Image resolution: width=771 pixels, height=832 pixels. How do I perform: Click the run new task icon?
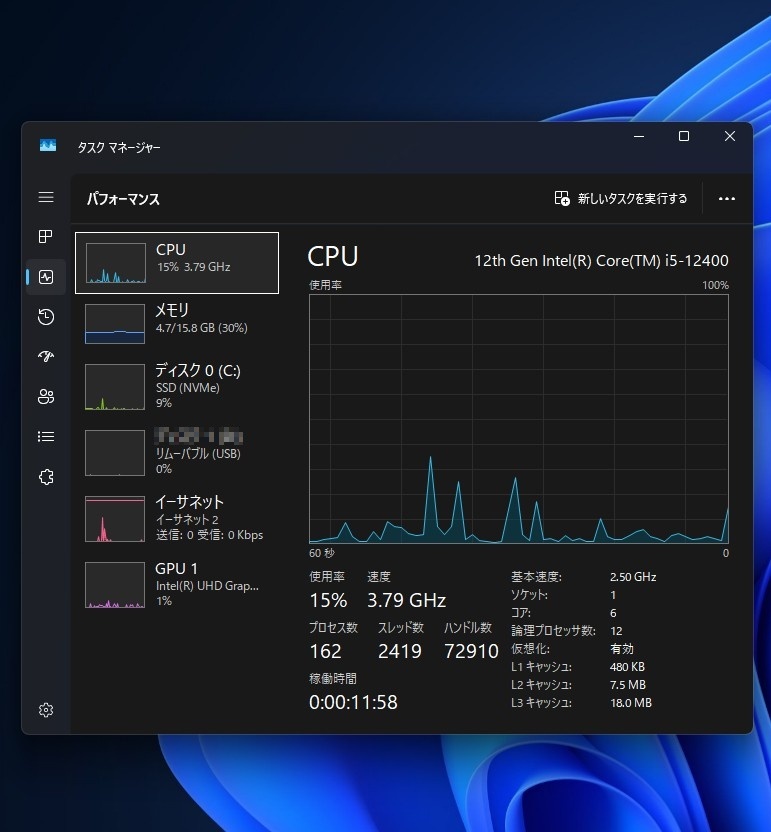click(x=562, y=198)
